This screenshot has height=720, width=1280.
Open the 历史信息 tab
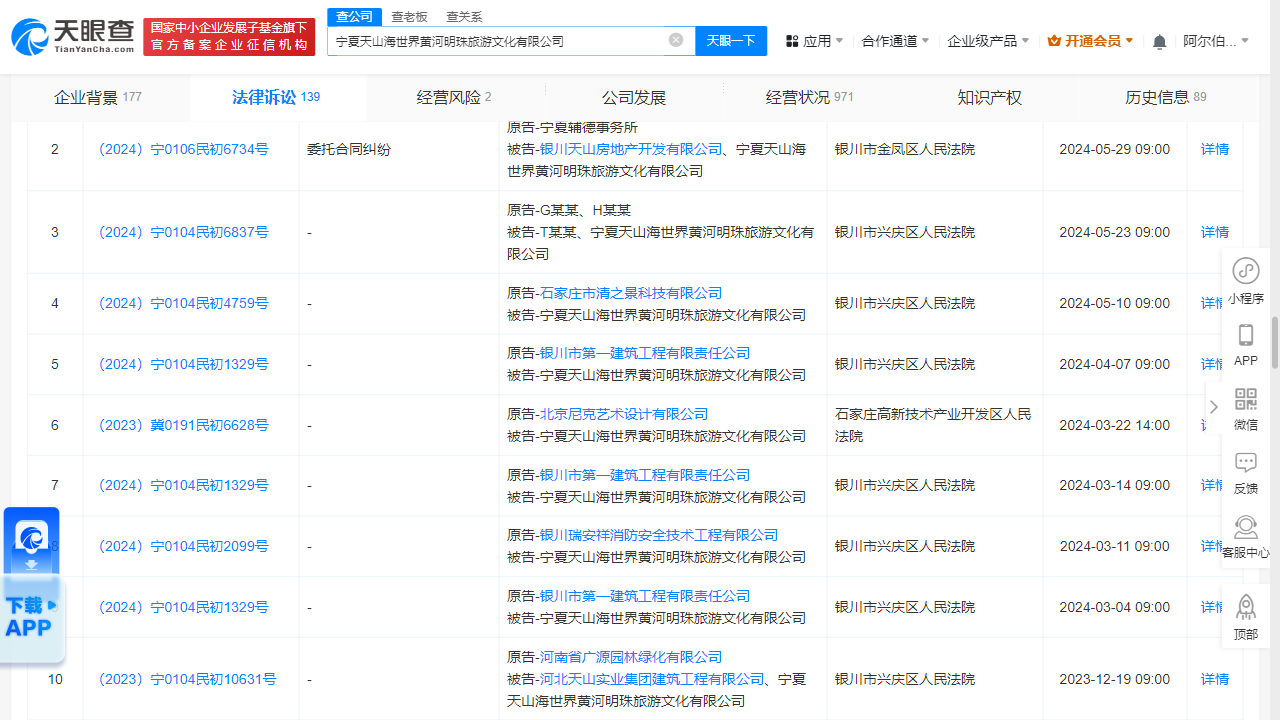click(x=1166, y=97)
